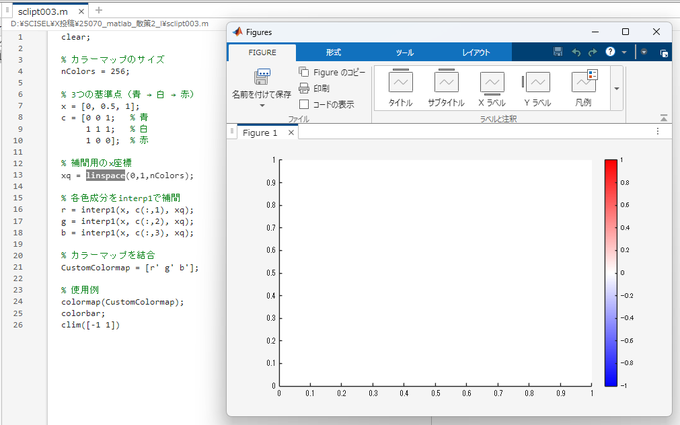680x425 pixels.
Task: Click the save-as (名前を付けて保存) icon
Action: point(262,77)
